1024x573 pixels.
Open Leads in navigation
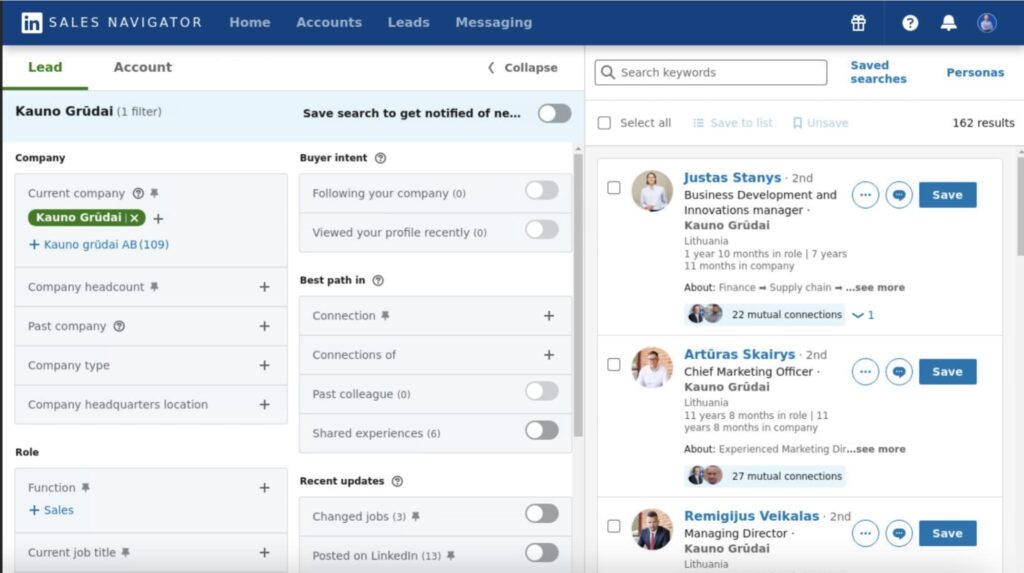pyautogui.click(x=408, y=22)
